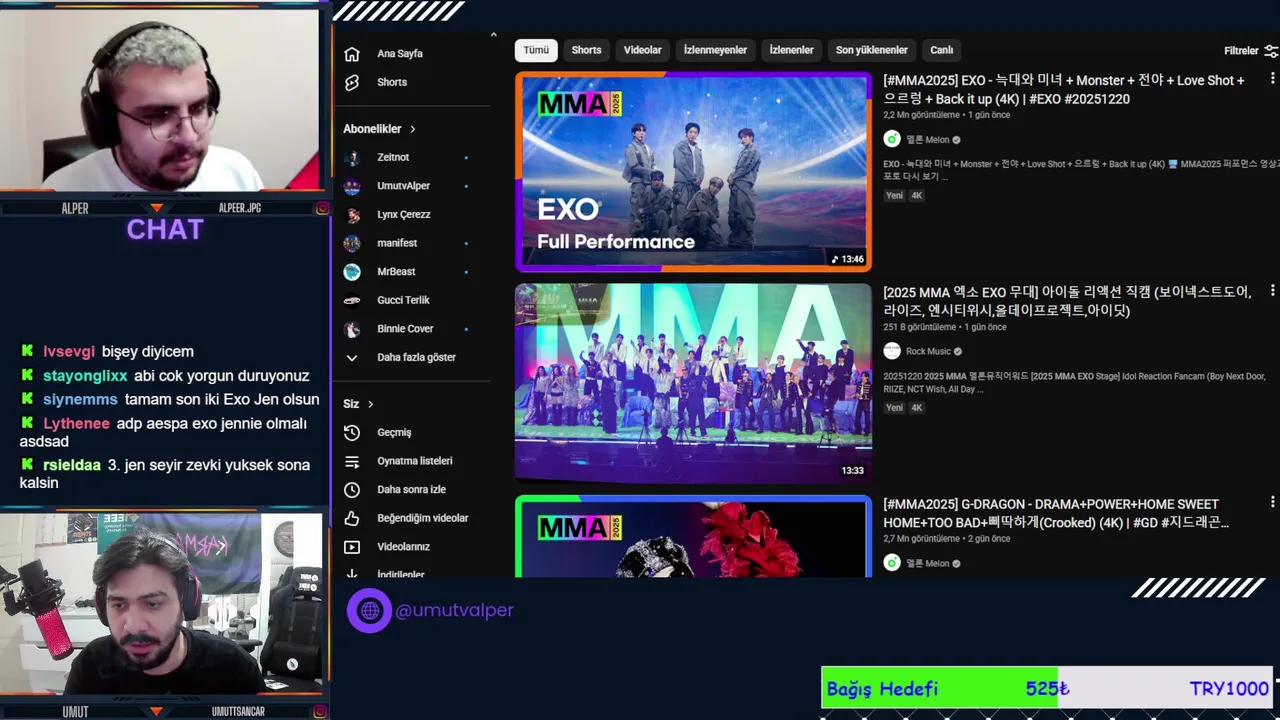Open G-DRAGON MMA2025 video title link
The image size is (1280, 720).
[x=1056, y=513]
